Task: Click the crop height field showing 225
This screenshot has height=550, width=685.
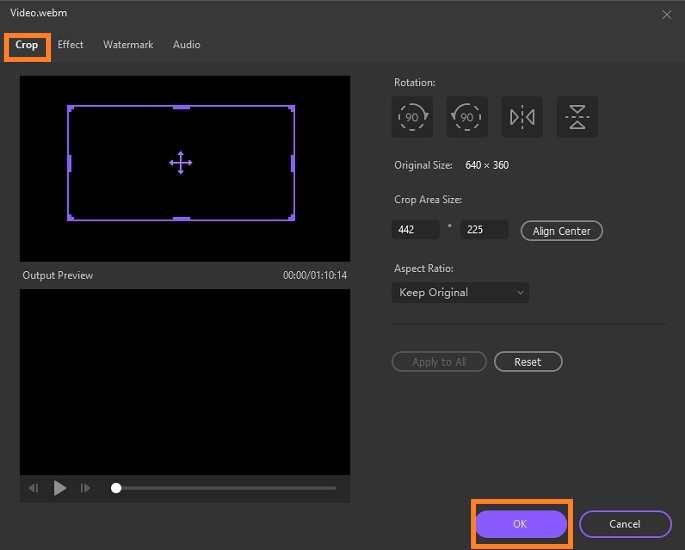Action: tap(484, 229)
